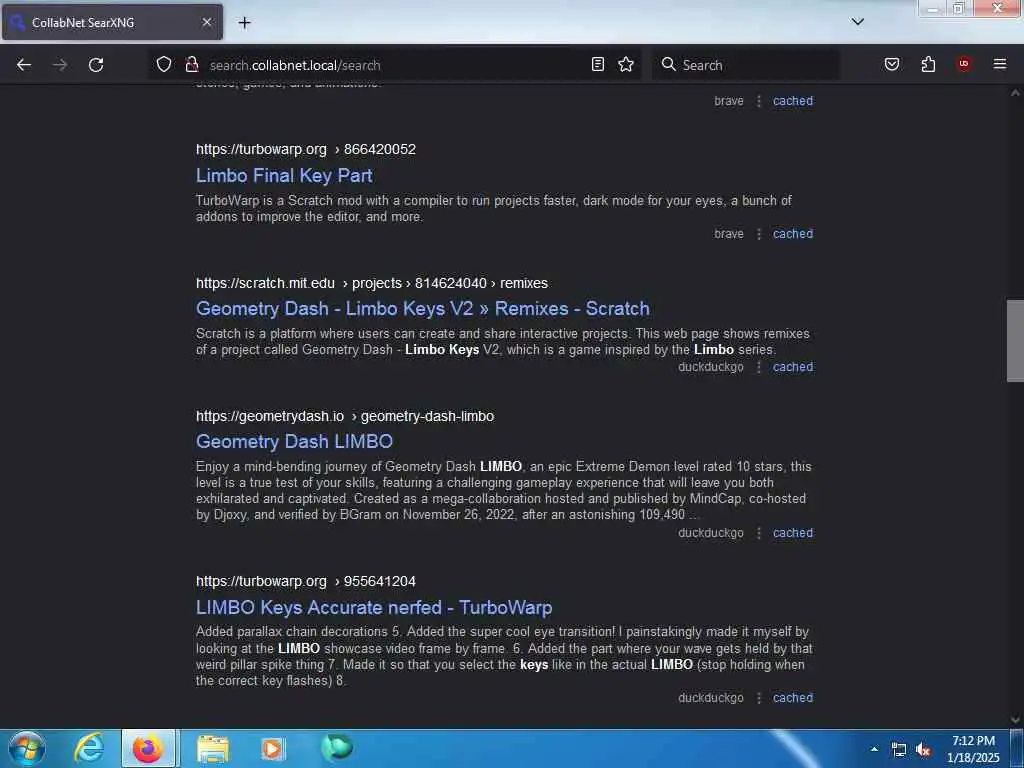Open Windows Explorer folder from taskbar
Image resolution: width=1024 pixels, height=768 pixels.
pyautogui.click(x=212, y=748)
